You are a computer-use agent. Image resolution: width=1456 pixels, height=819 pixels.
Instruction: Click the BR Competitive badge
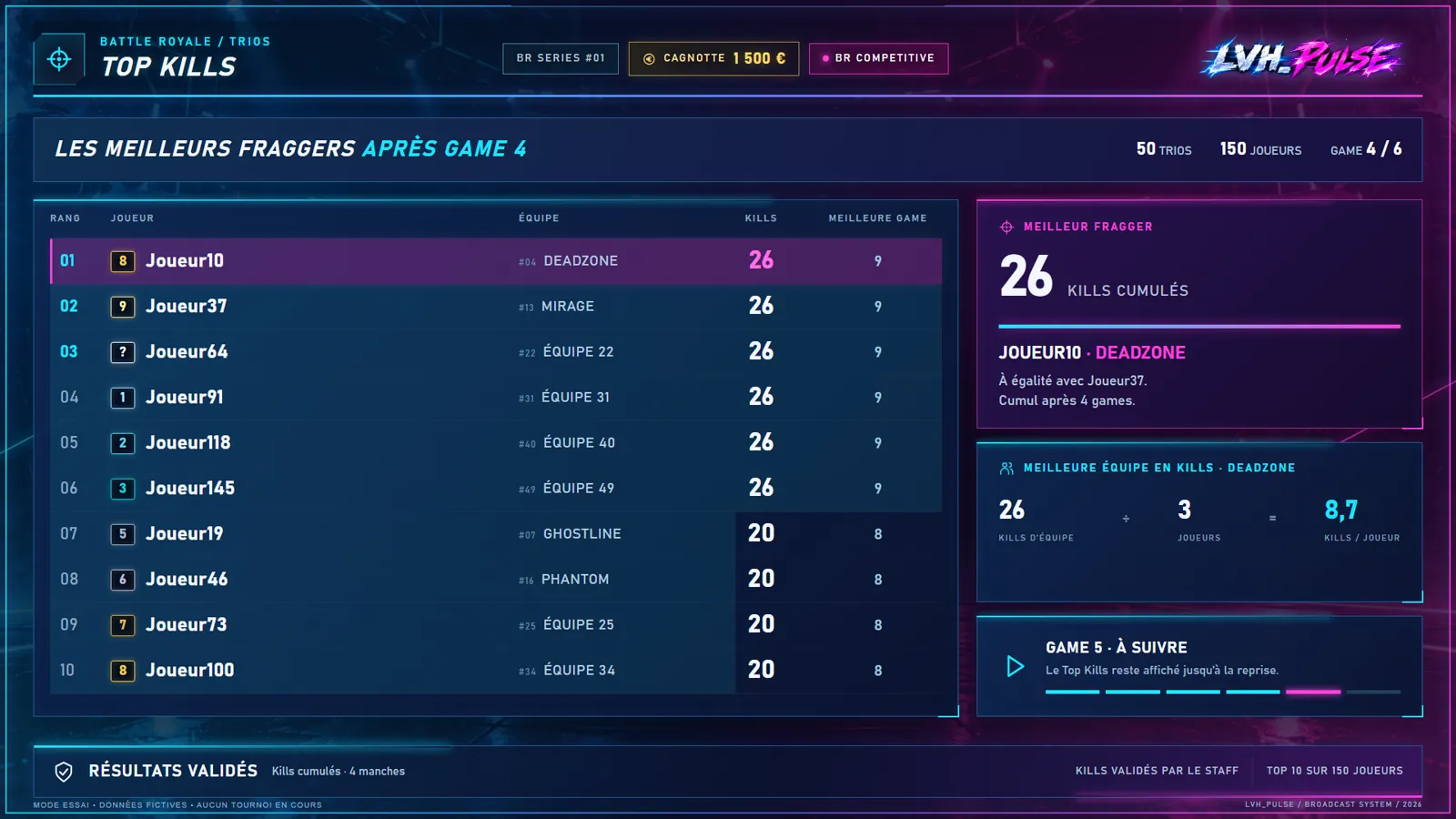point(878,58)
